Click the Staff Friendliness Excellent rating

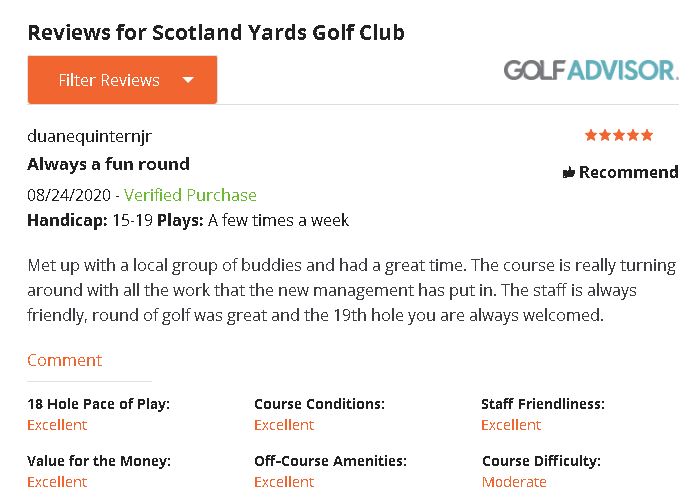click(x=511, y=425)
